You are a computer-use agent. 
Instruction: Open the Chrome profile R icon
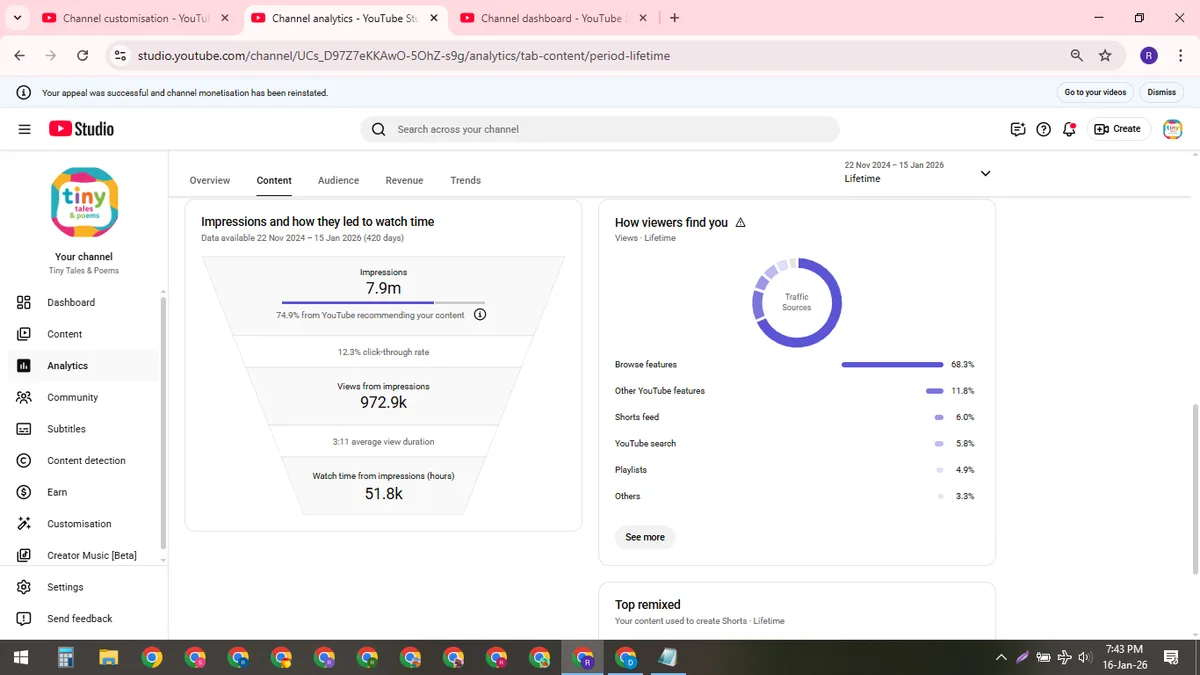(1149, 56)
